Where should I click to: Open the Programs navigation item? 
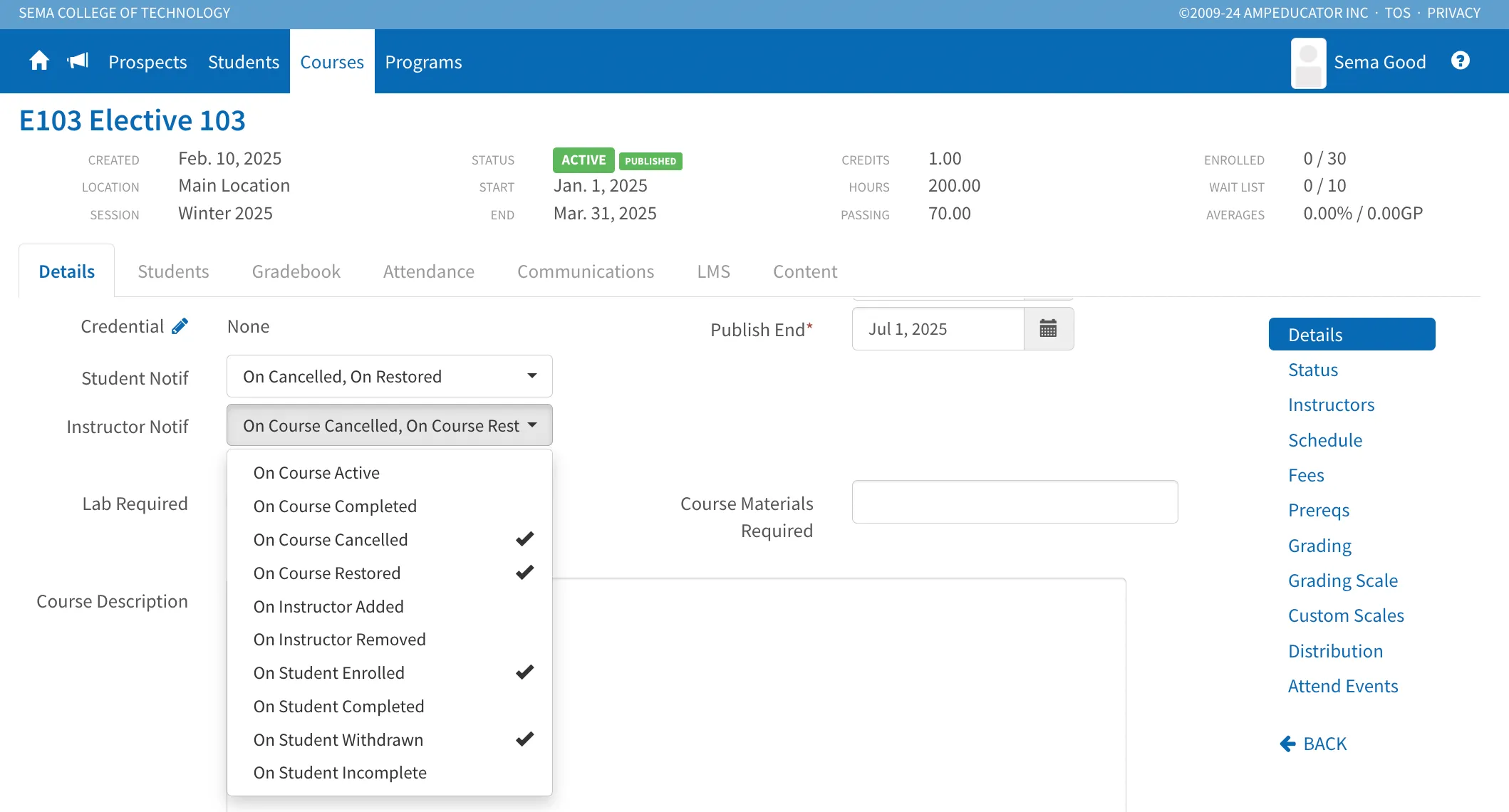point(423,62)
